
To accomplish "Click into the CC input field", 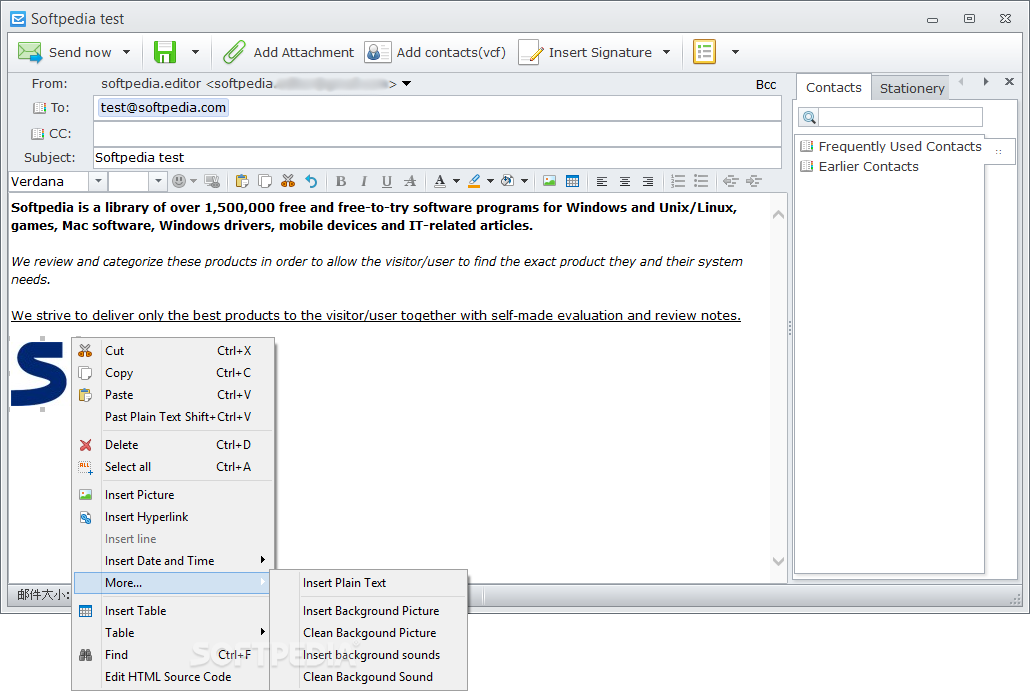I will (x=437, y=134).
